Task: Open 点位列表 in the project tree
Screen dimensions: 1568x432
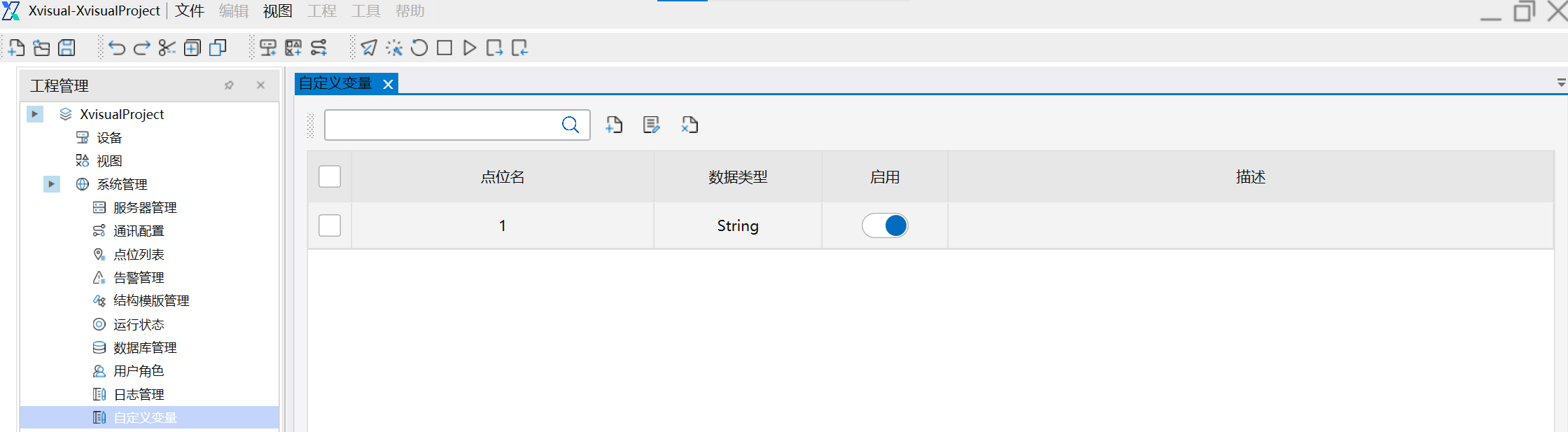Action: point(139,254)
